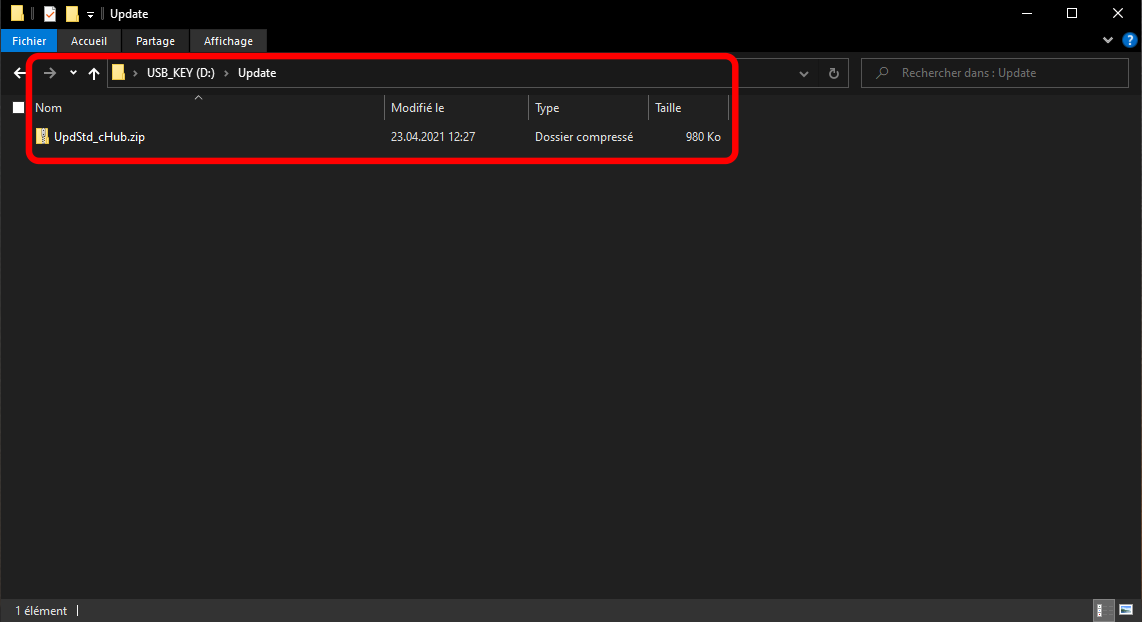Go forward with the right arrow
This screenshot has height=622, width=1142.
[x=50, y=73]
